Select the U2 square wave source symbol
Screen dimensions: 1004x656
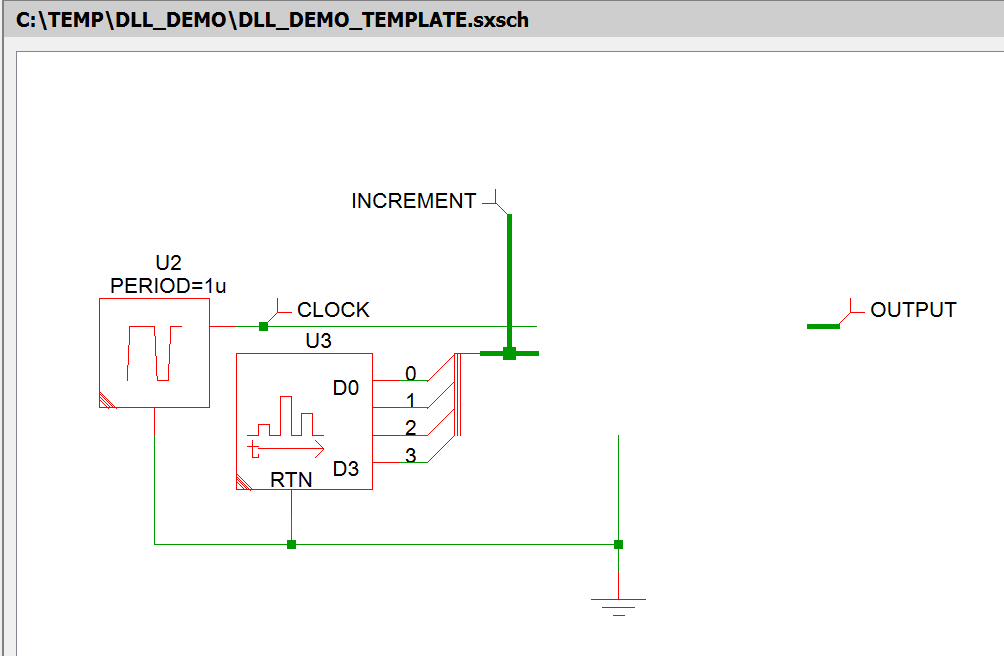(x=154, y=352)
